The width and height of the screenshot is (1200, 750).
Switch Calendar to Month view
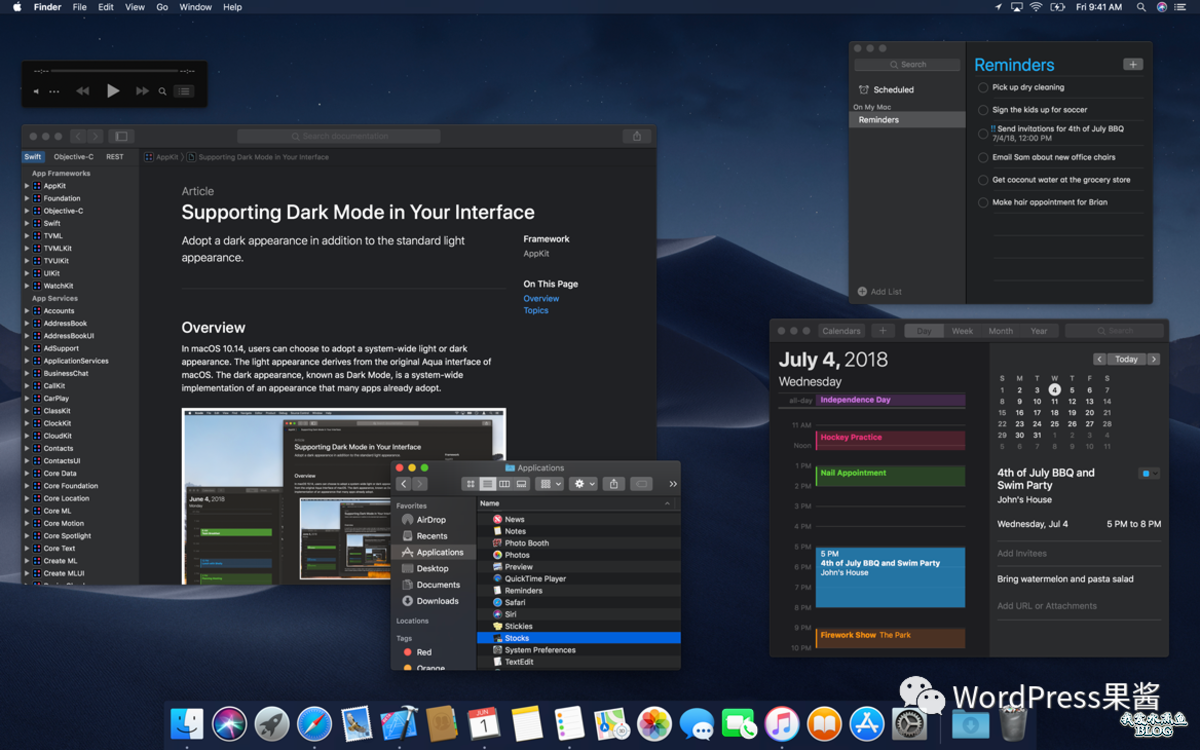pos(1001,331)
